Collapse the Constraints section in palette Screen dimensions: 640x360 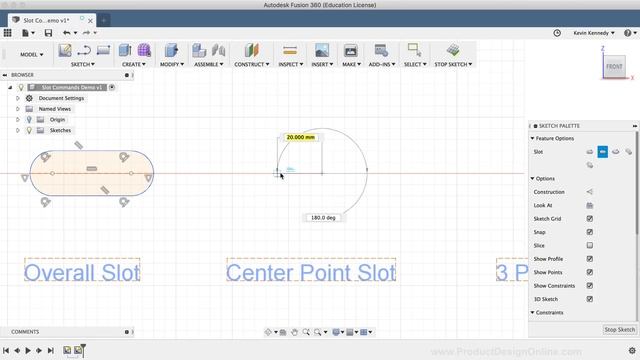tap(532, 312)
